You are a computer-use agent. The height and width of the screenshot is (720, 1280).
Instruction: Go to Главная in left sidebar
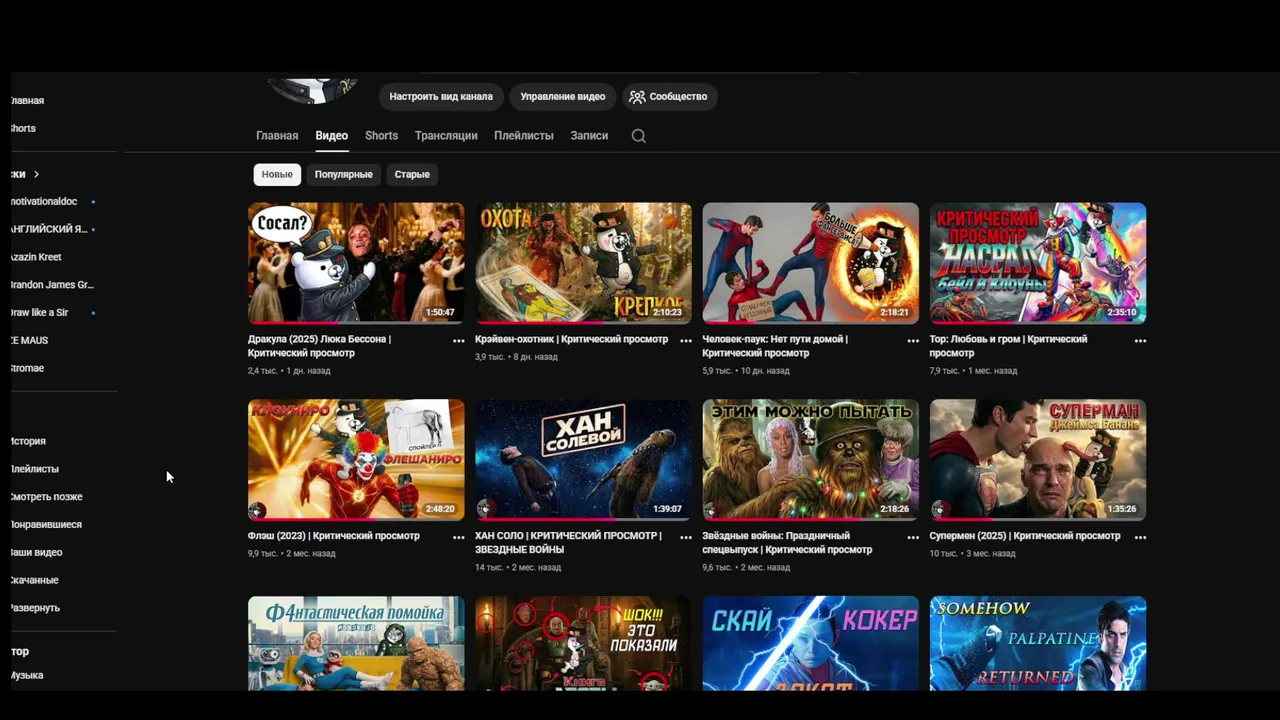click(x=28, y=101)
